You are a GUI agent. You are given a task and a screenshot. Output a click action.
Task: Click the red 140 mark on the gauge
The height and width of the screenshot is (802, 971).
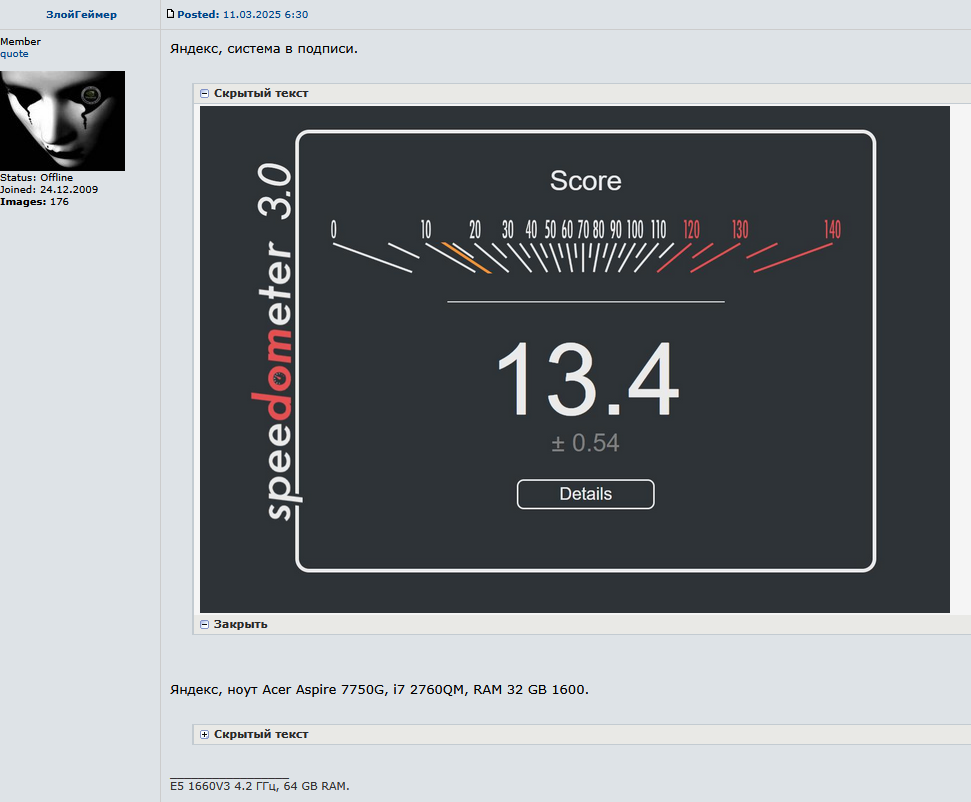tap(832, 230)
